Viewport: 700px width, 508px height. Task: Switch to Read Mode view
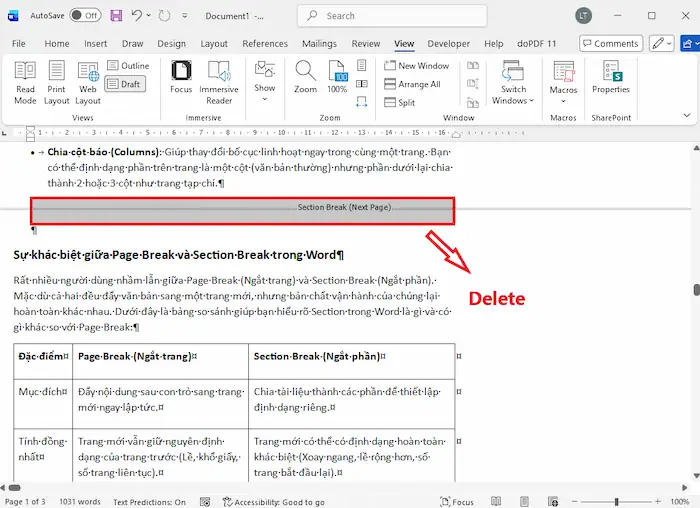(25, 81)
